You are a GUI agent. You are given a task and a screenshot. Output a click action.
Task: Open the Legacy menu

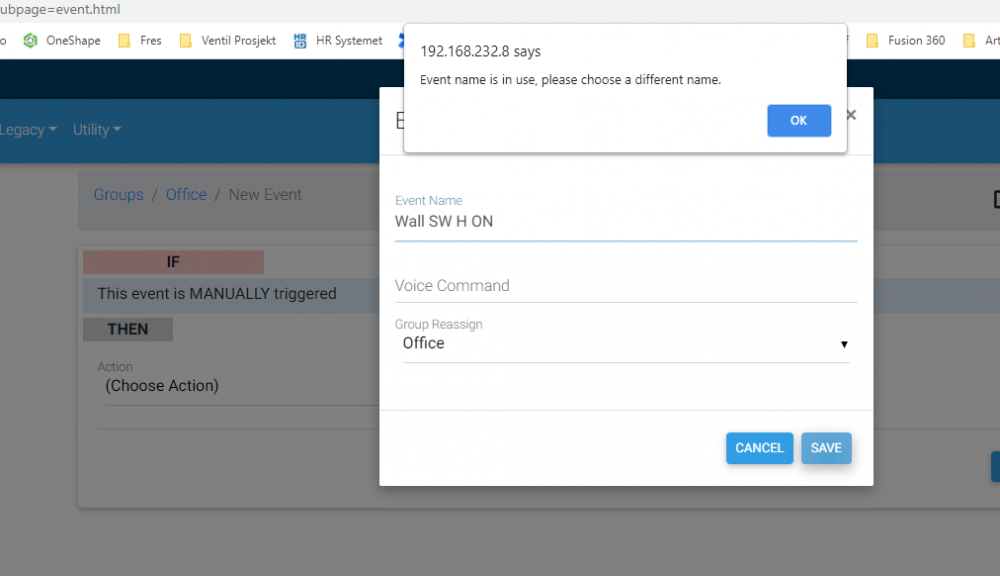click(x=27, y=130)
